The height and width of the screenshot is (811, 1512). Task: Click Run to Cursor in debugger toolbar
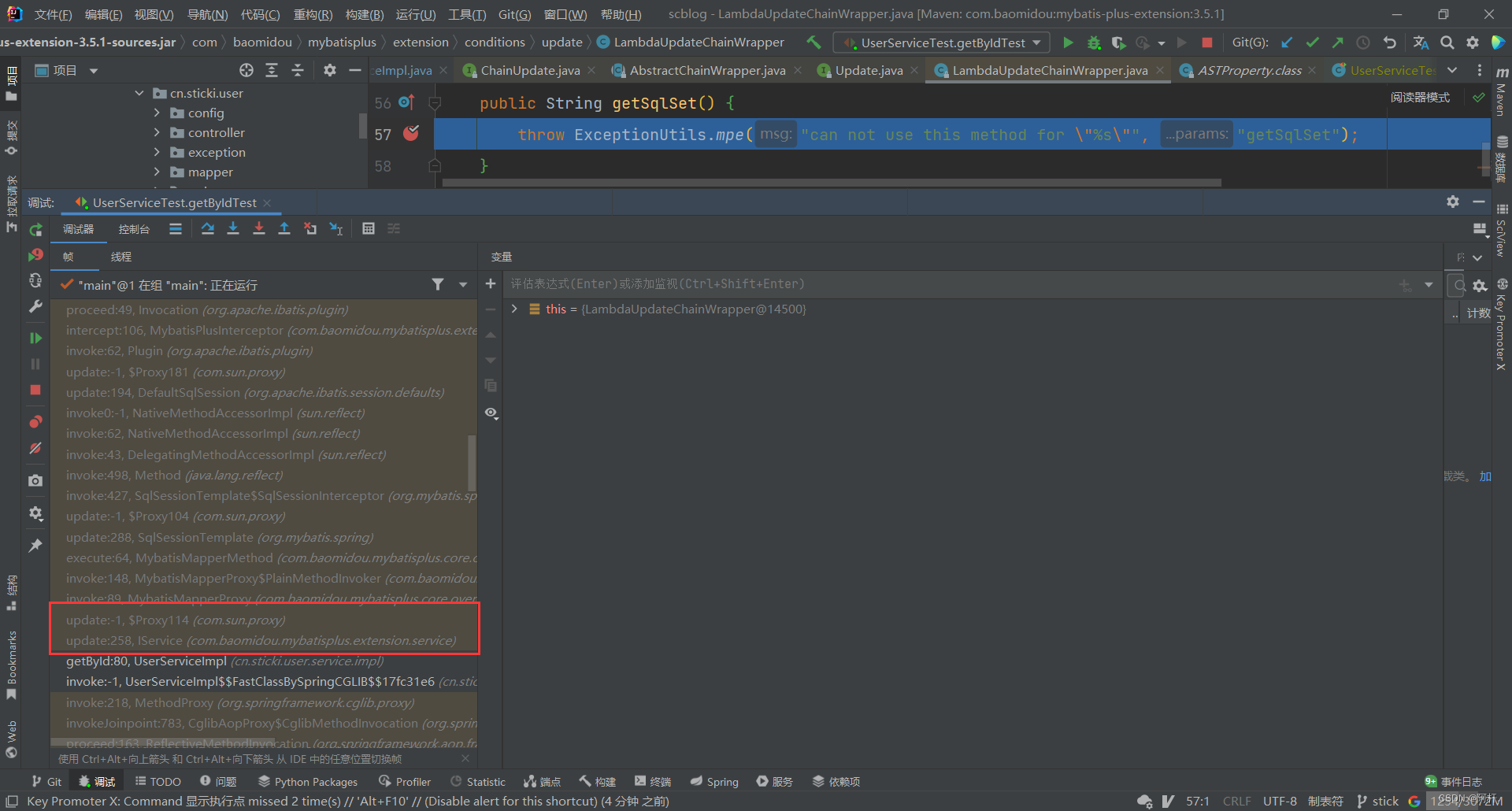336,228
